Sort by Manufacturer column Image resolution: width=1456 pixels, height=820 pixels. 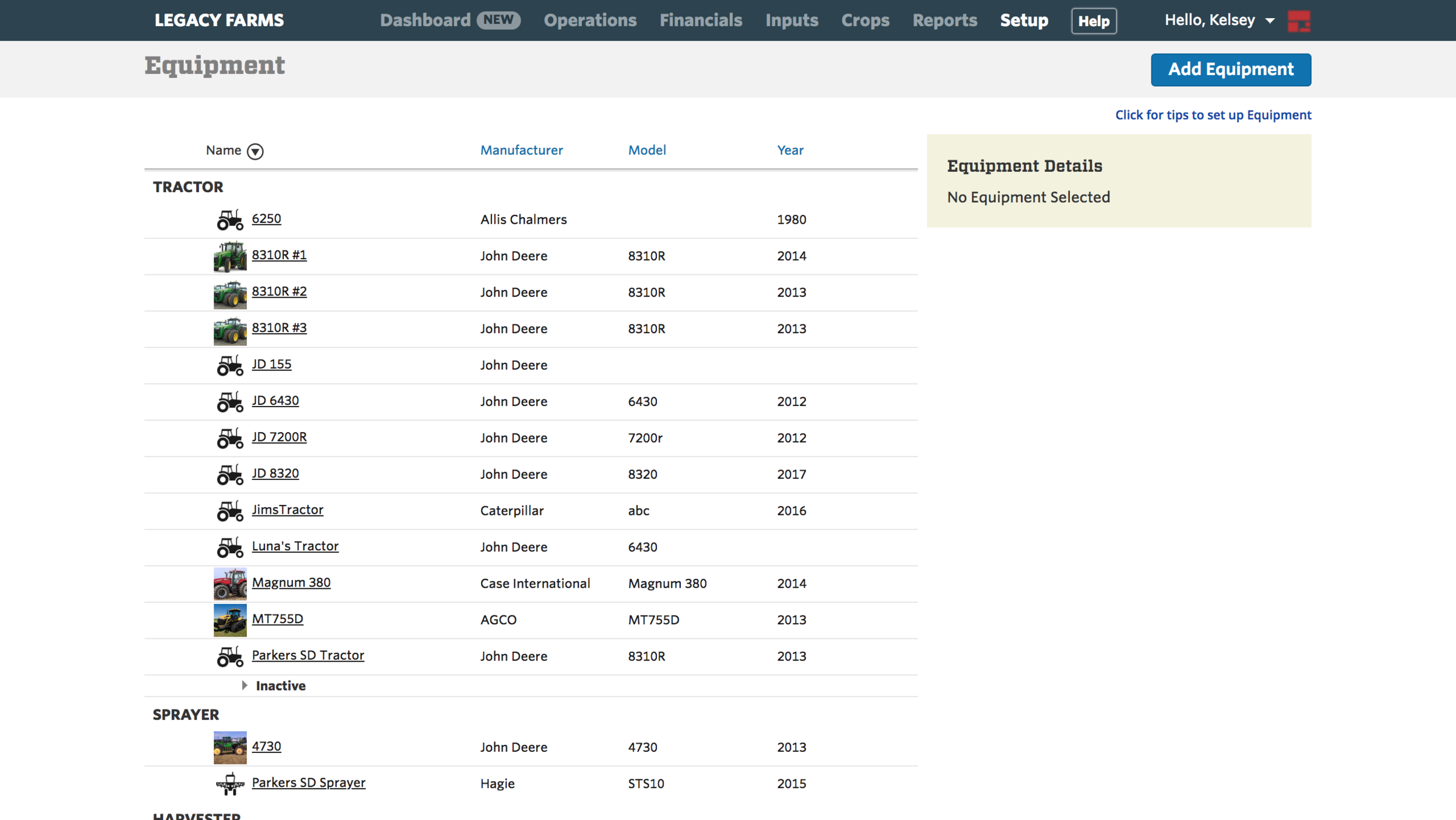521,150
